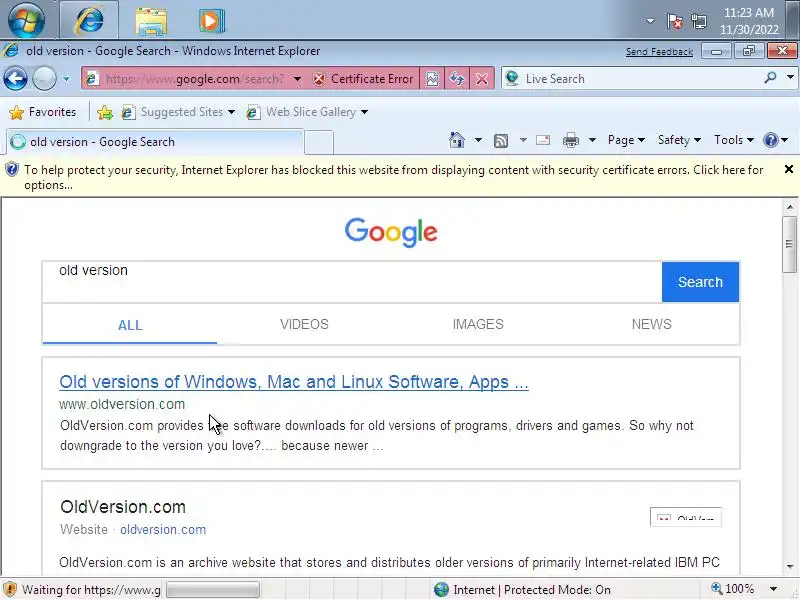This screenshot has height=600, width=800.
Task: Click the Compatibility View icon
Action: pyautogui.click(x=432, y=79)
